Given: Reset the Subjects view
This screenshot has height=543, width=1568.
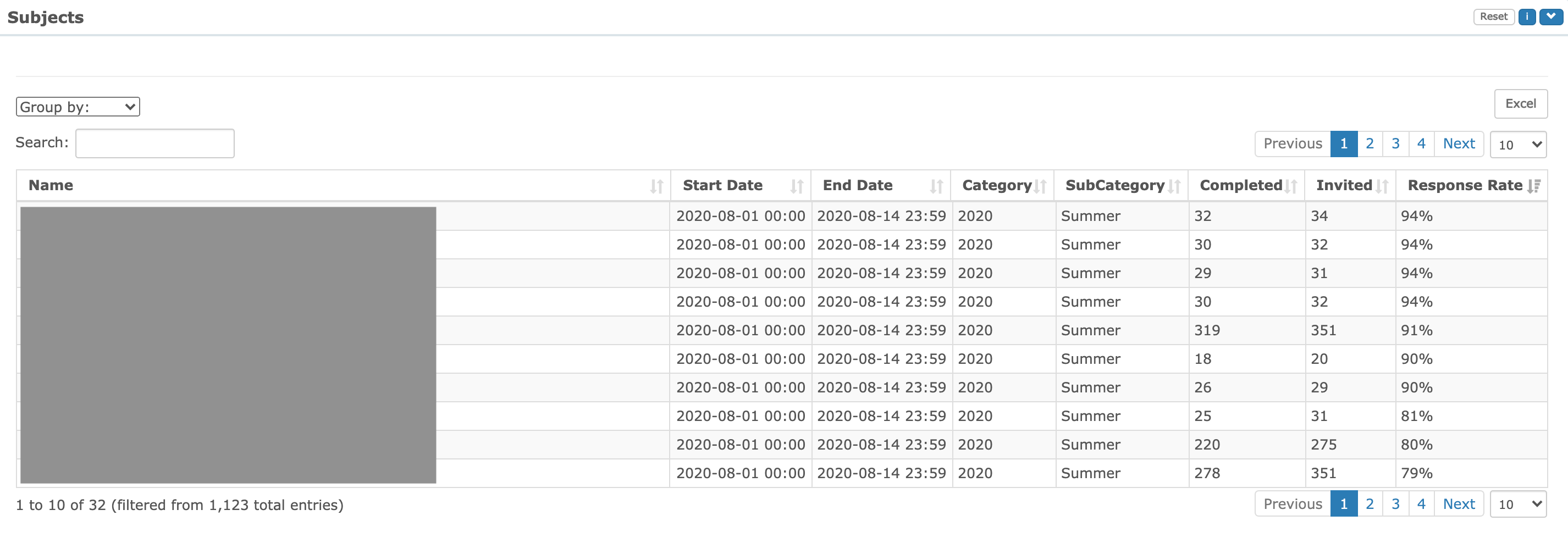Looking at the screenshot, I should click(1494, 16).
